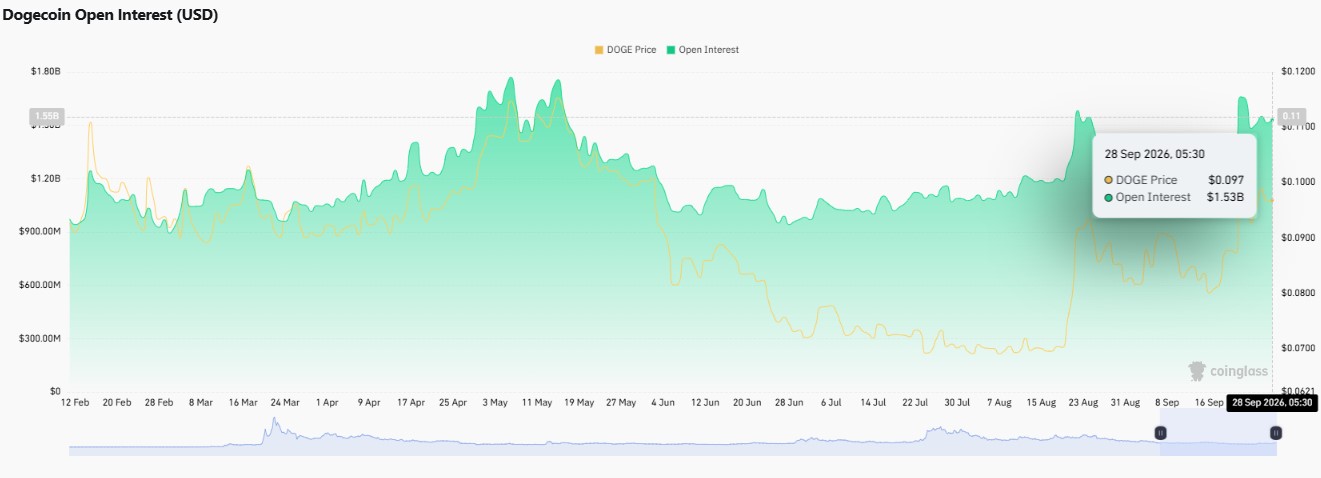Click the 25 Apr date label
1321x478 pixels.
453,402
